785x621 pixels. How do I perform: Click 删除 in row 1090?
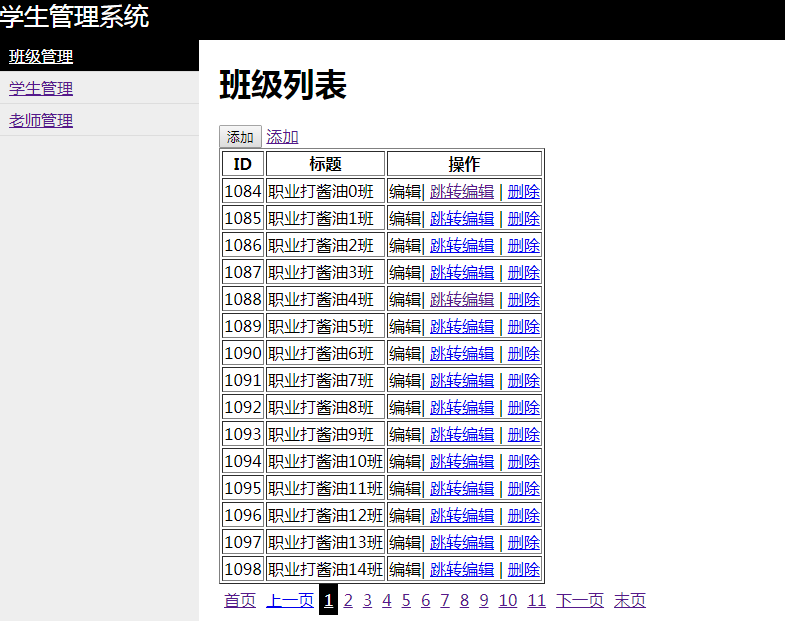(524, 354)
